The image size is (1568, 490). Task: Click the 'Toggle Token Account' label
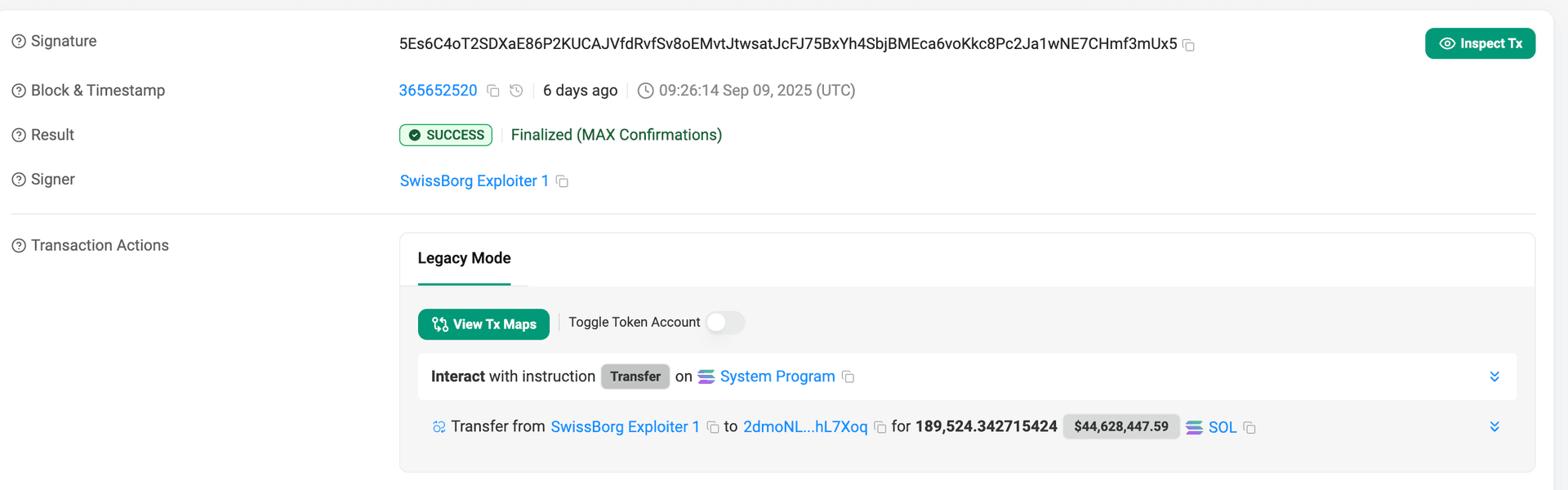635,323
